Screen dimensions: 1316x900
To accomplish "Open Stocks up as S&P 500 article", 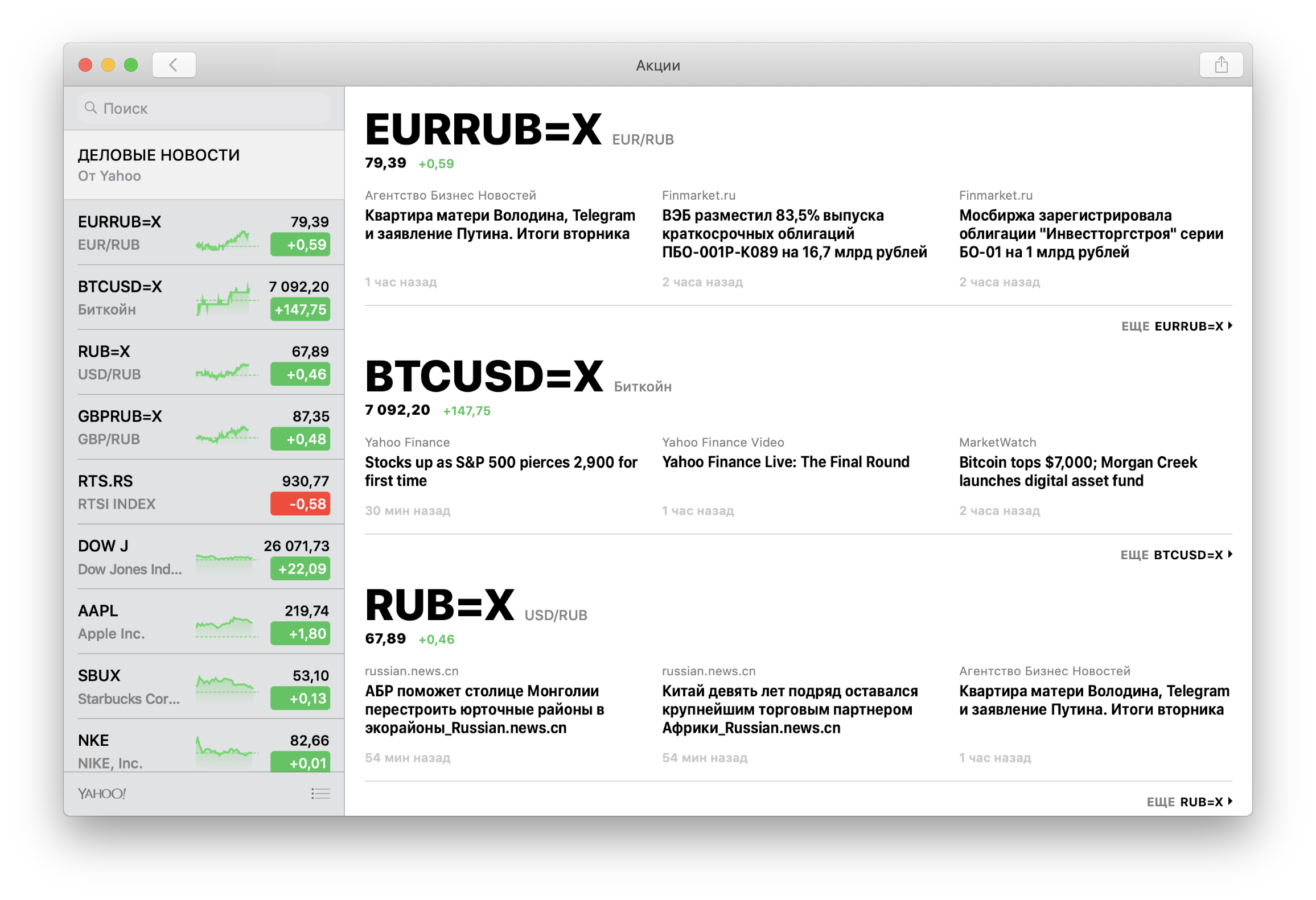I will (500, 471).
